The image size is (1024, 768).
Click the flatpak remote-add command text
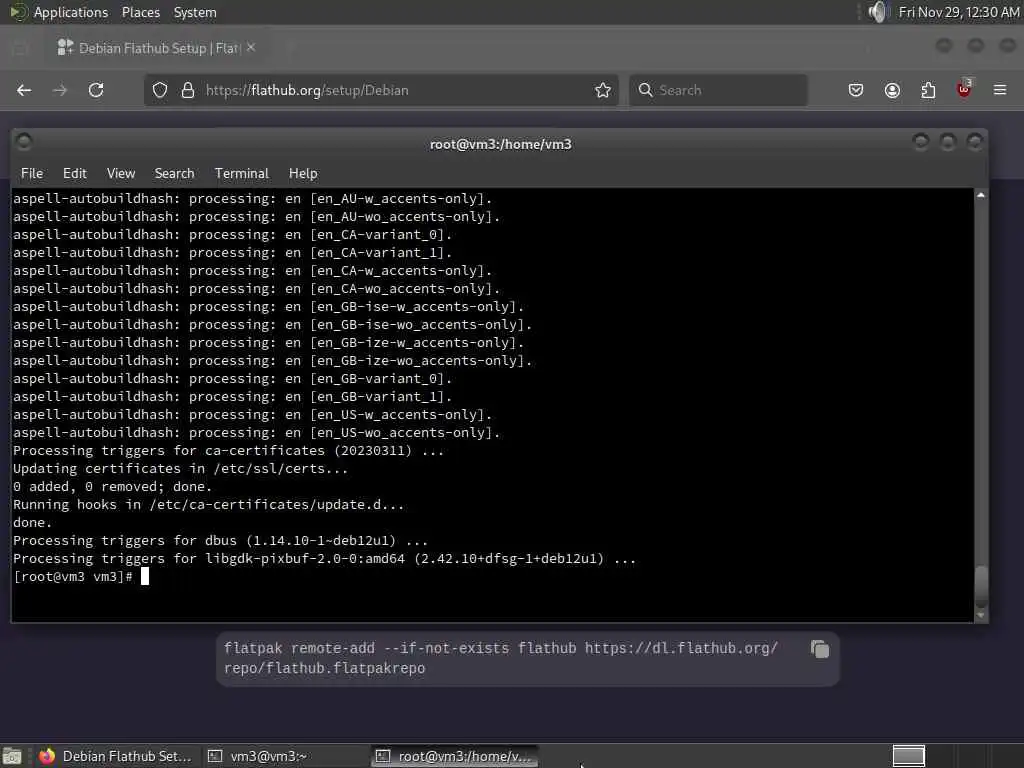coord(501,658)
